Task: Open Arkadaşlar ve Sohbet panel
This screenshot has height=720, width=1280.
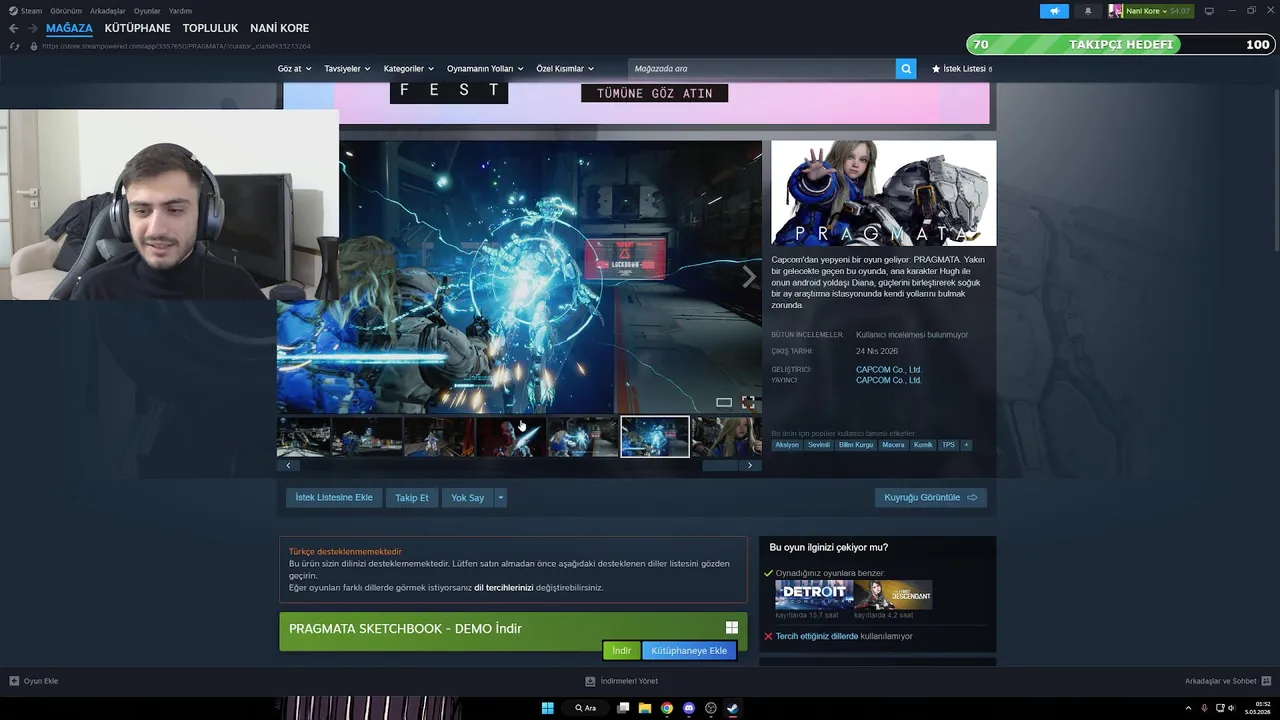Action: (1227, 681)
